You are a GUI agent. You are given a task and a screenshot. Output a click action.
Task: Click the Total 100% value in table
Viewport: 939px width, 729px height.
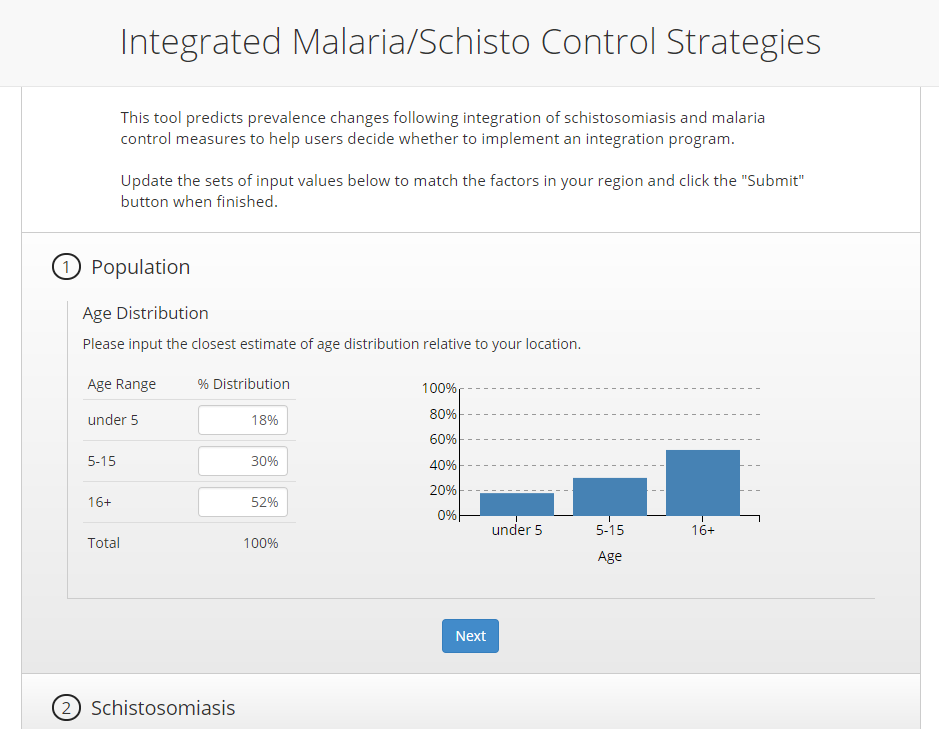[x=261, y=543]
